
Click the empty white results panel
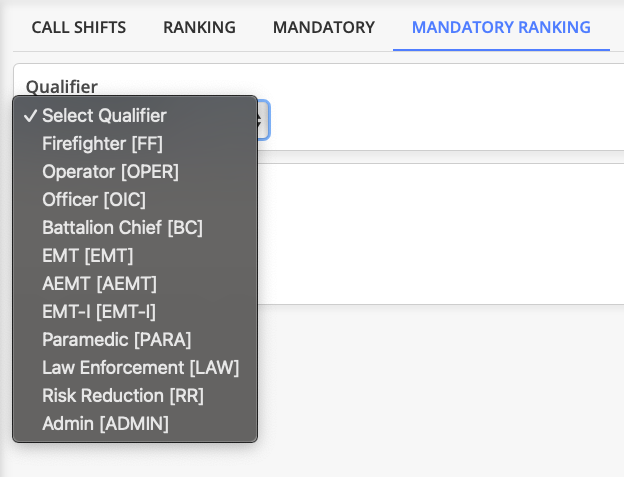coord(440,235)
